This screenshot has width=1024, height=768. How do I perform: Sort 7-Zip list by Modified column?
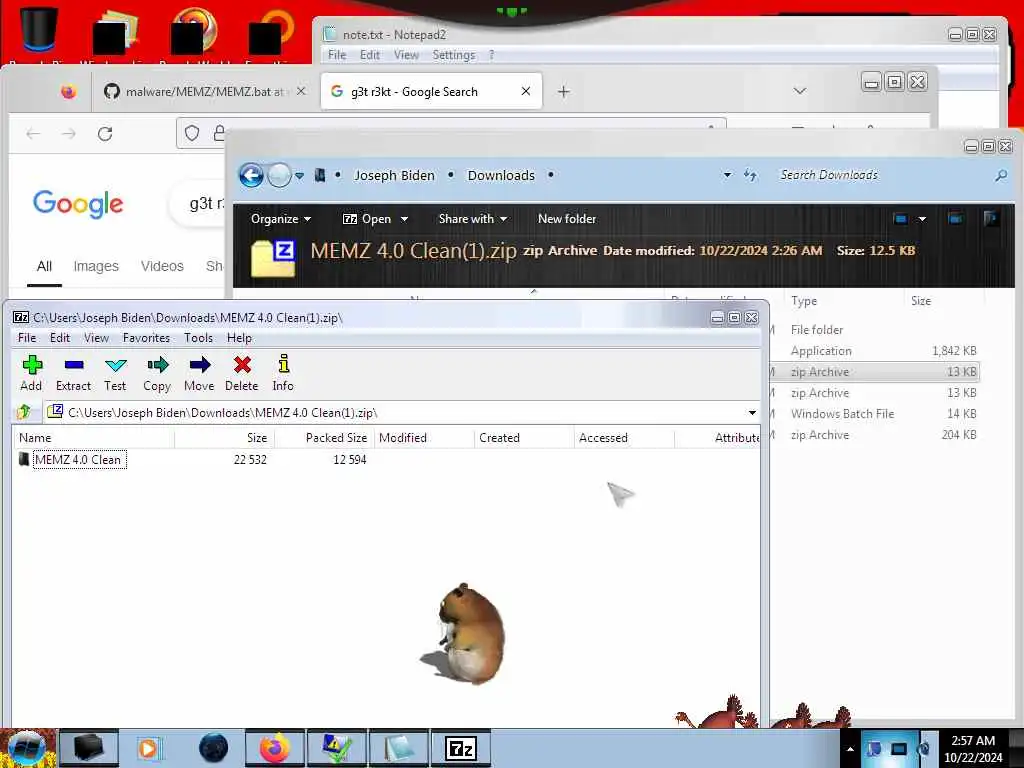[x=424, y=438]
